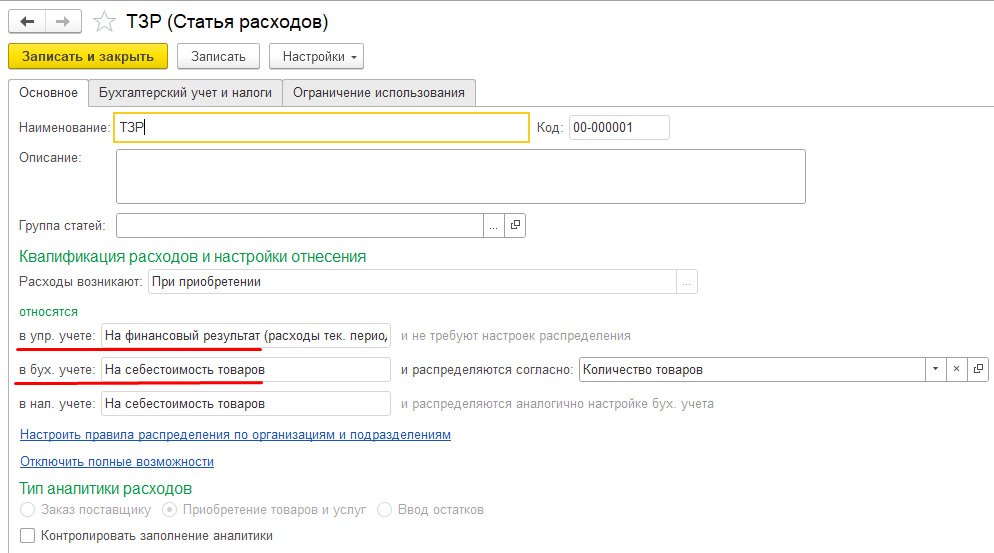Open Ограничение использования tab
The width and height of the screenshot is (994, 553).
point(378,93)
